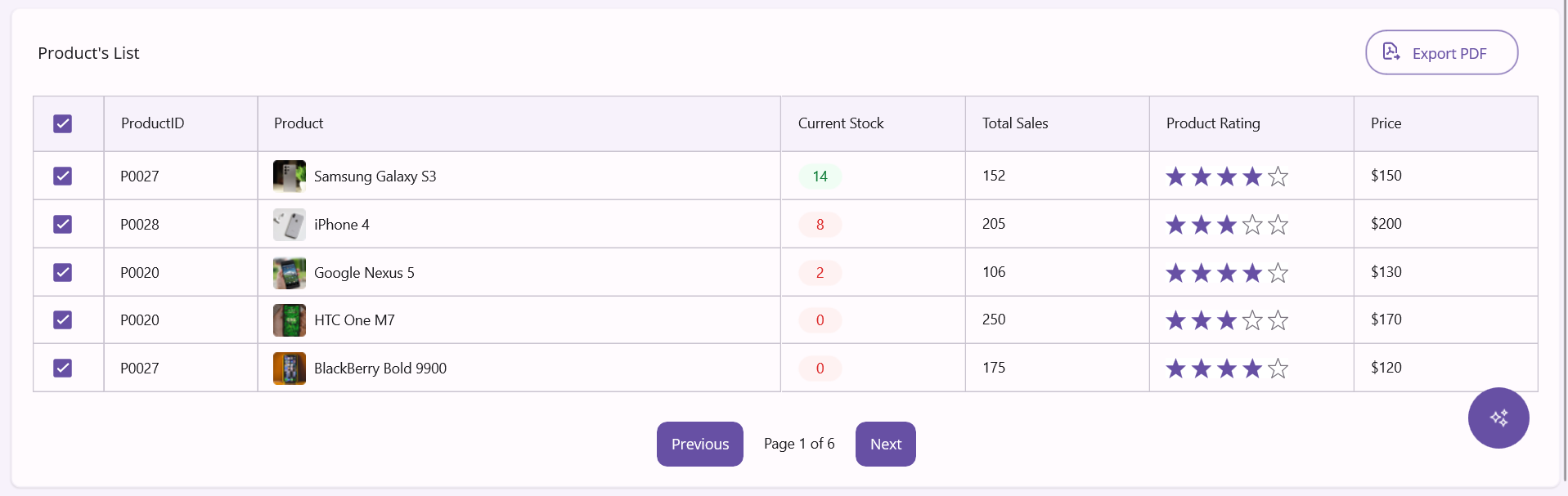Untick the HTC One M7 row checkbox

(x=63, y=319)
